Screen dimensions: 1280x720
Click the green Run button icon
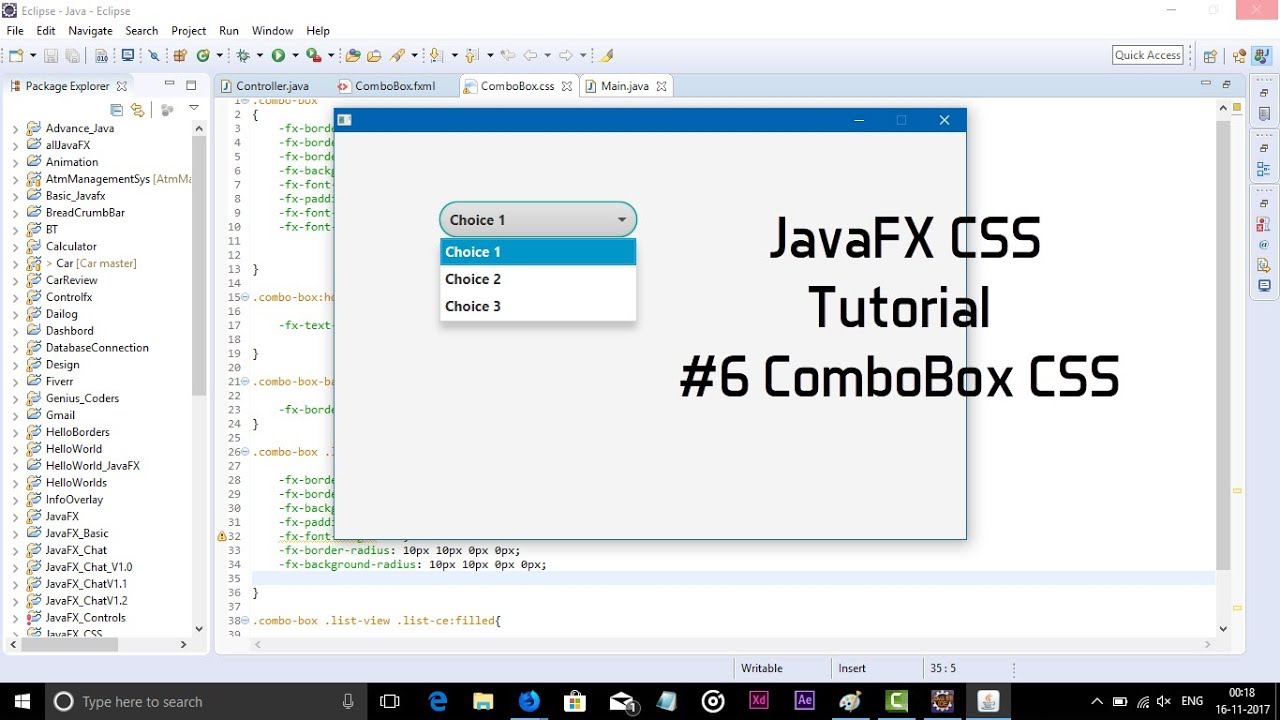coord(278,56)
